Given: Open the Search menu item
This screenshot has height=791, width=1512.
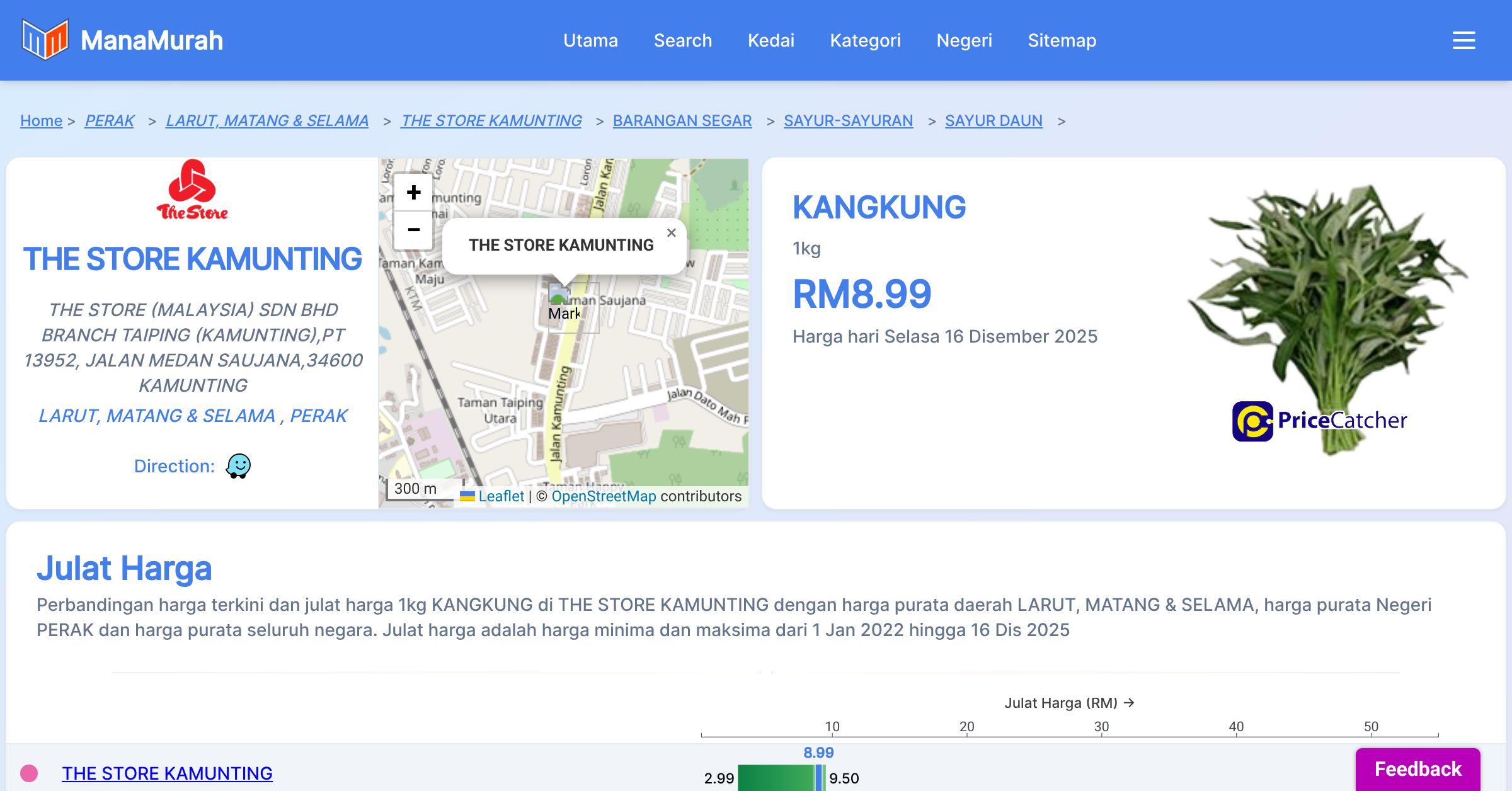Looking at the screenshot, I should 682,40.
